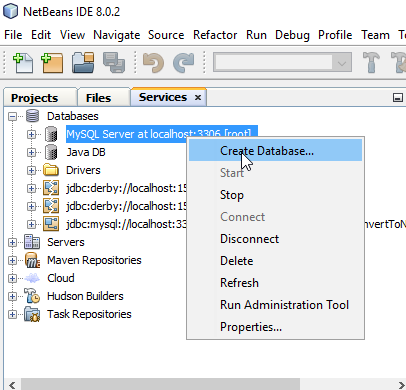Click the jdbc:mysql connection icon

pyautogui.click(x=51, y=224)
